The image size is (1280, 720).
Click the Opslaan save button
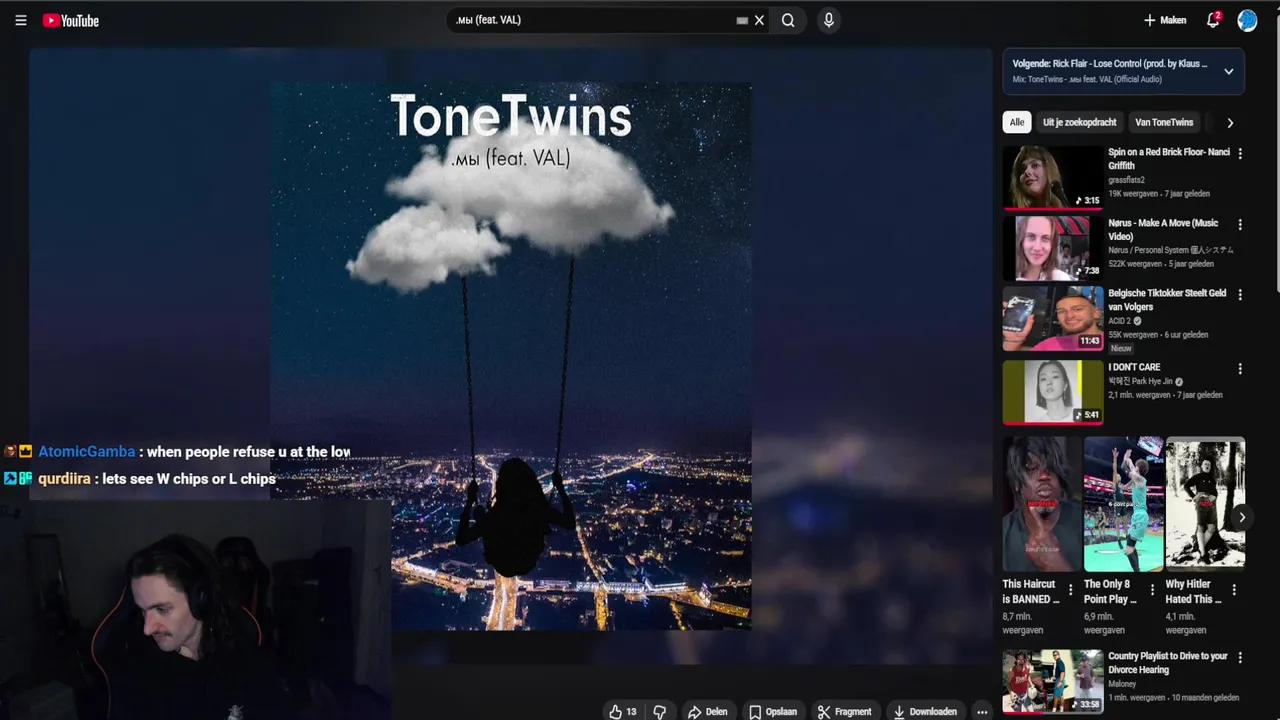point(773,712)
